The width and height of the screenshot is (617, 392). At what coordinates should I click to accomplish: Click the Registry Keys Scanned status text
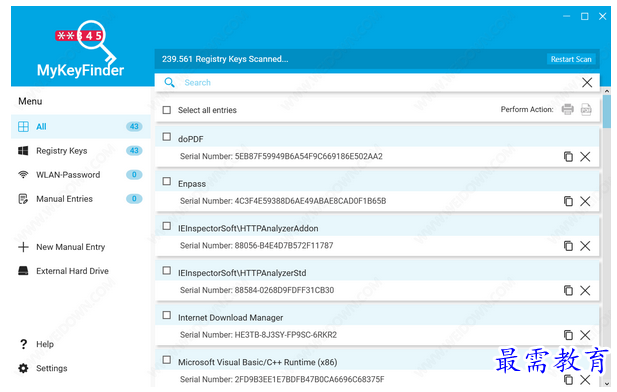225,59
